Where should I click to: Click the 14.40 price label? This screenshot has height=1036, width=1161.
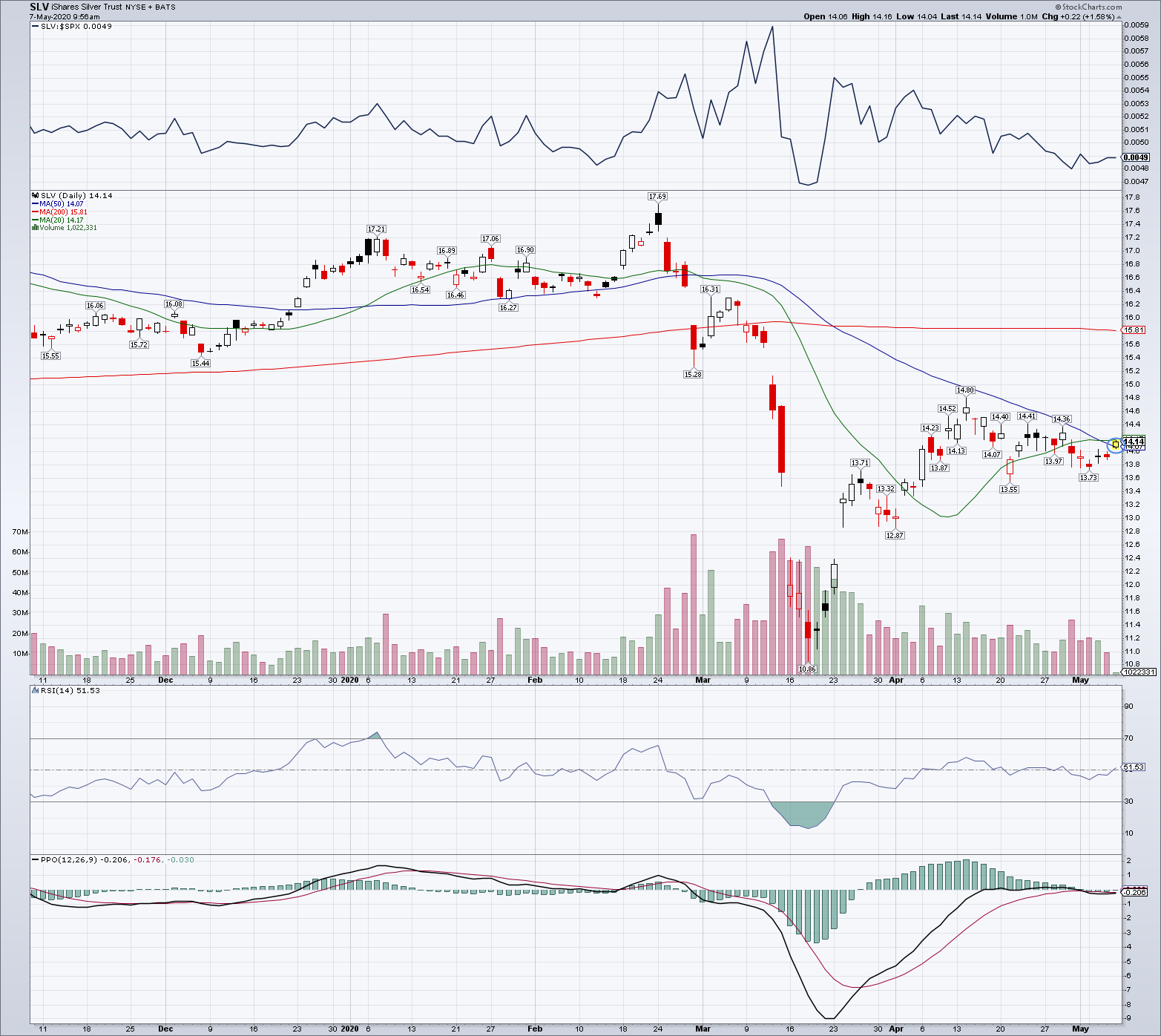1000,417
